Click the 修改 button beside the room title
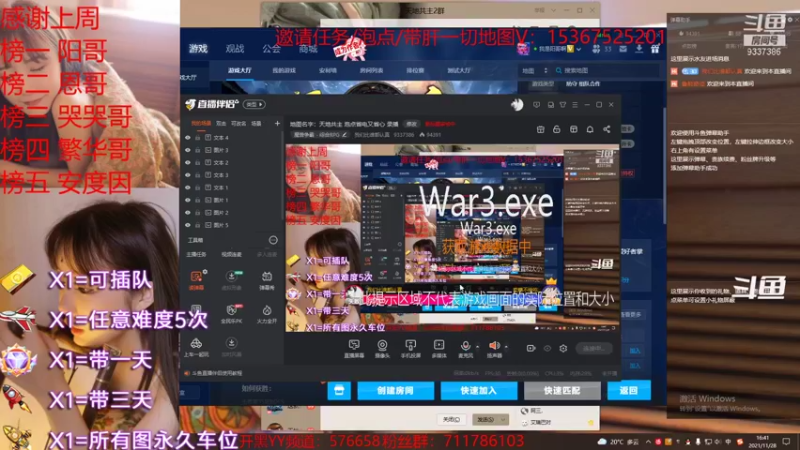 [411, 124]
